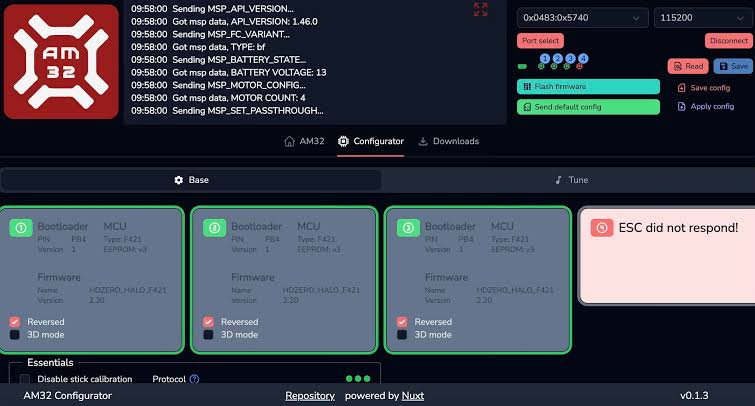Toggle Reversed checkbox on ESC 3
755x406 pixels.
pyautogui.click(x=402, y=322)
